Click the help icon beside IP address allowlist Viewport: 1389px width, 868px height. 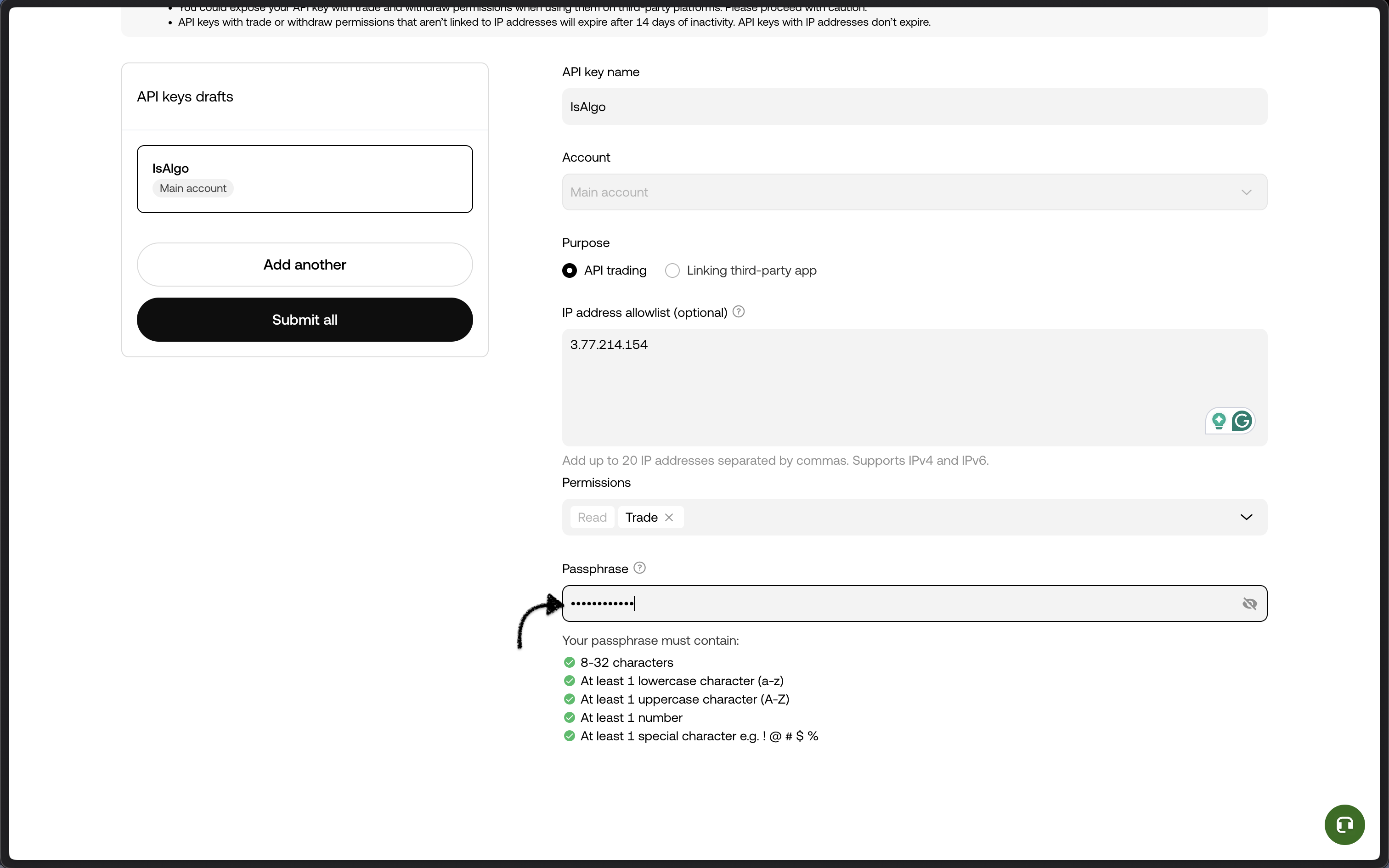(x=738, y=311)
